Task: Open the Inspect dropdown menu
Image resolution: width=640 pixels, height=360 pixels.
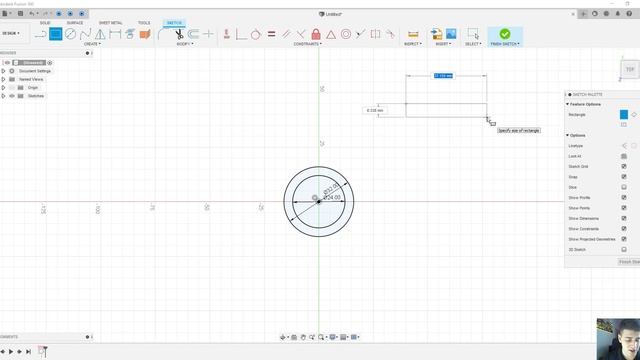Action: (413, 44)
